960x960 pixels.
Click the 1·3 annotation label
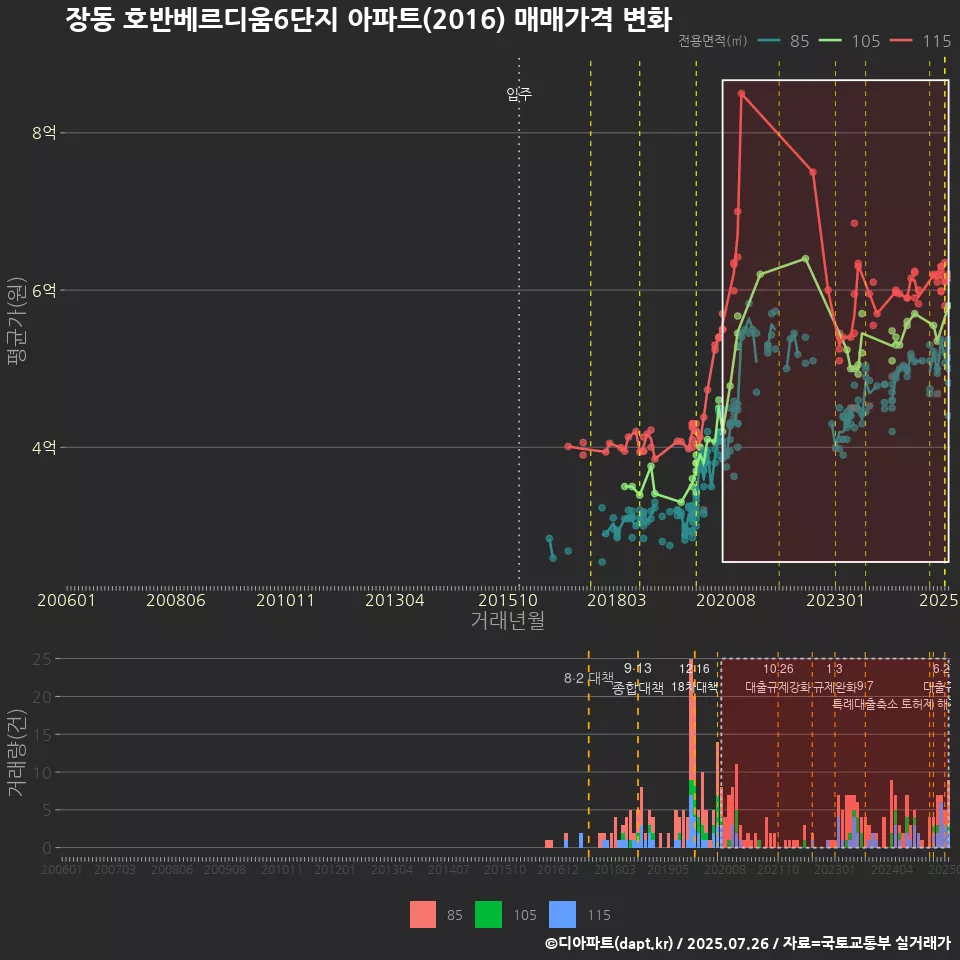tap(834, 669)
